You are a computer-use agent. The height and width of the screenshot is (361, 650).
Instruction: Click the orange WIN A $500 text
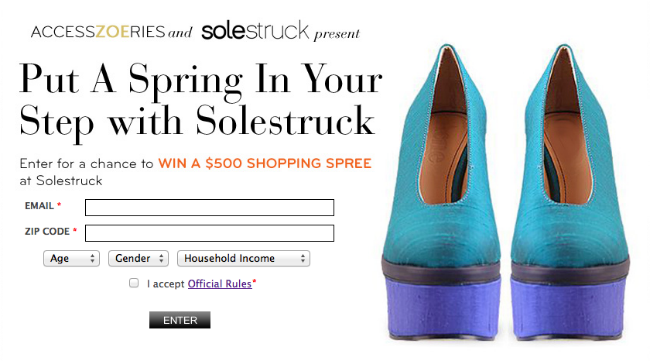click(264, 163)
